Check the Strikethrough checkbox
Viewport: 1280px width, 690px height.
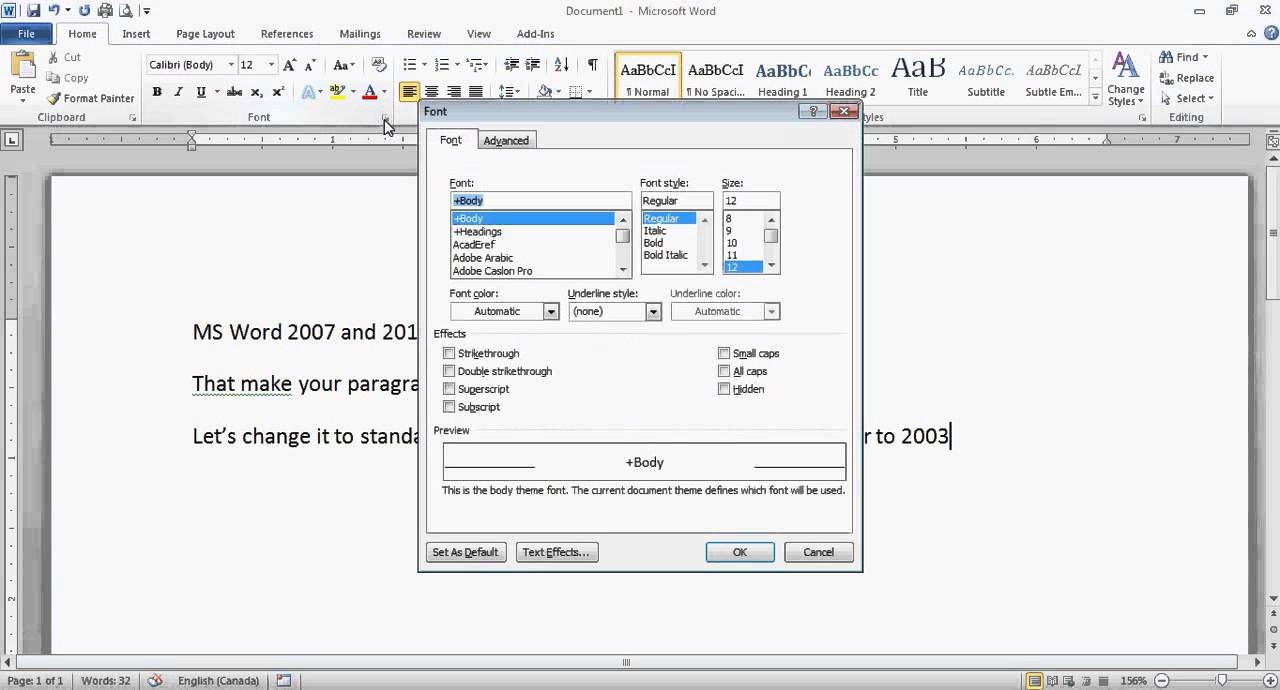(449, 353)
